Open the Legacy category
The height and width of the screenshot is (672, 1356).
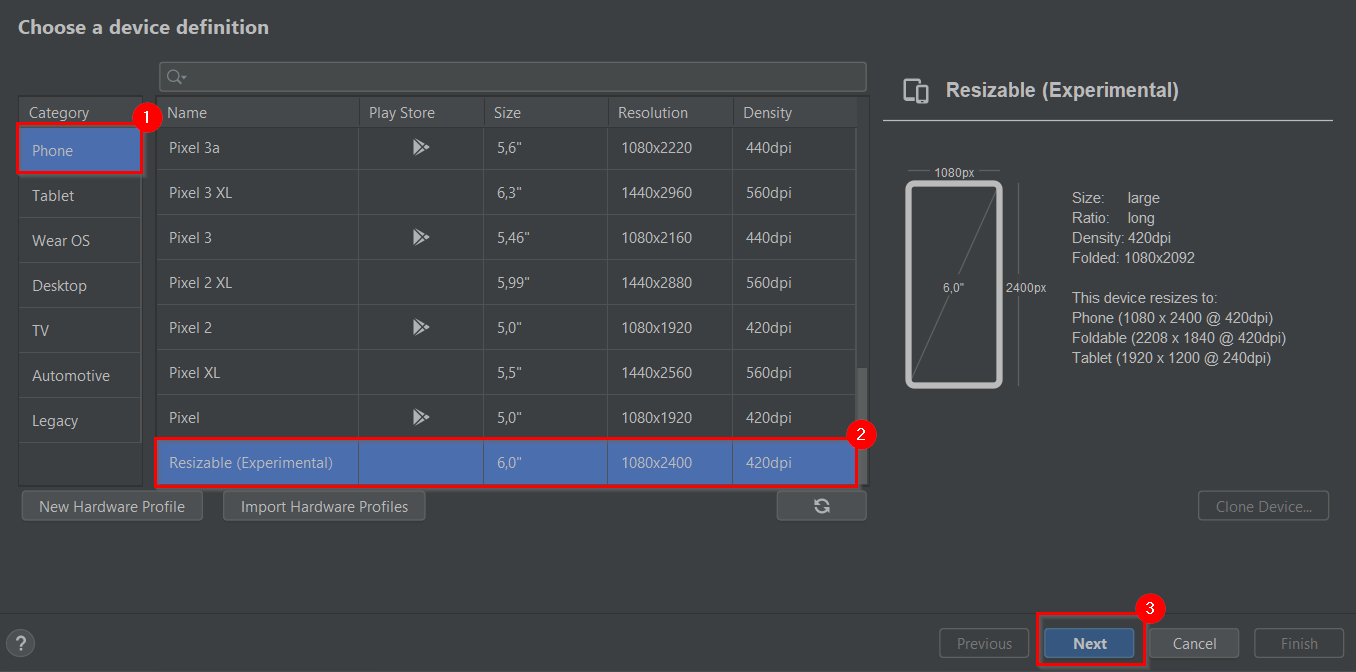click(x=80, y=421)
